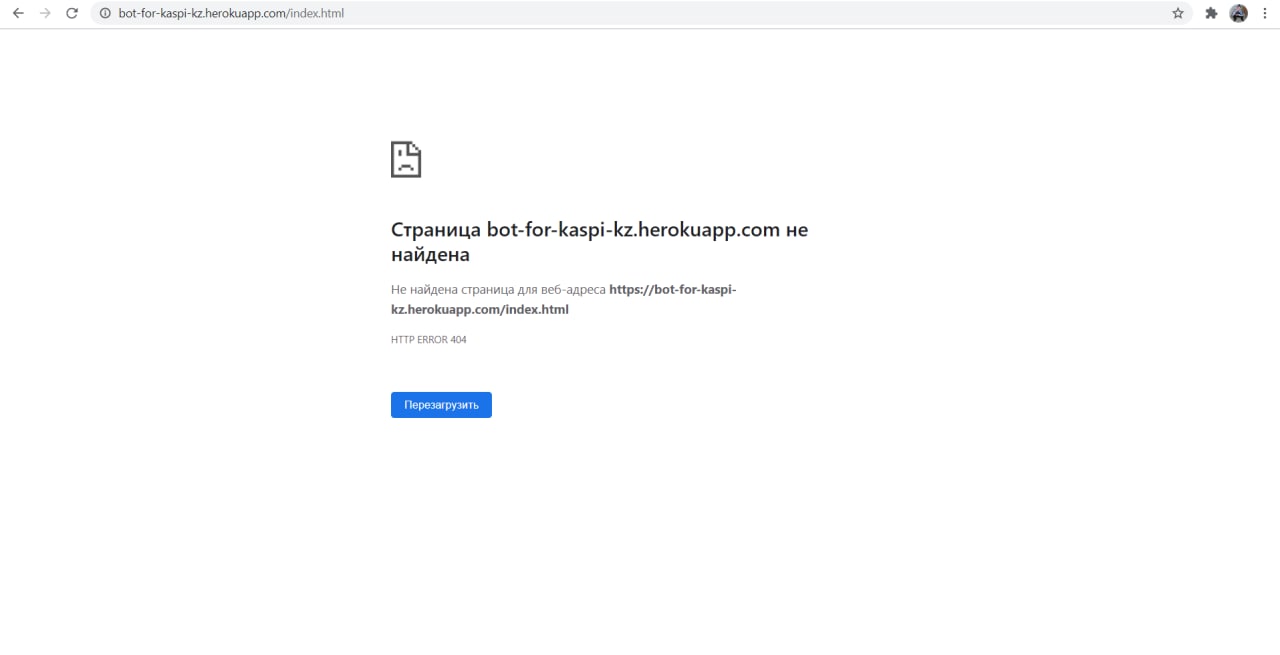Click the sad page error icon
The width and height of the screenshot is (1280, 655).
406,159
